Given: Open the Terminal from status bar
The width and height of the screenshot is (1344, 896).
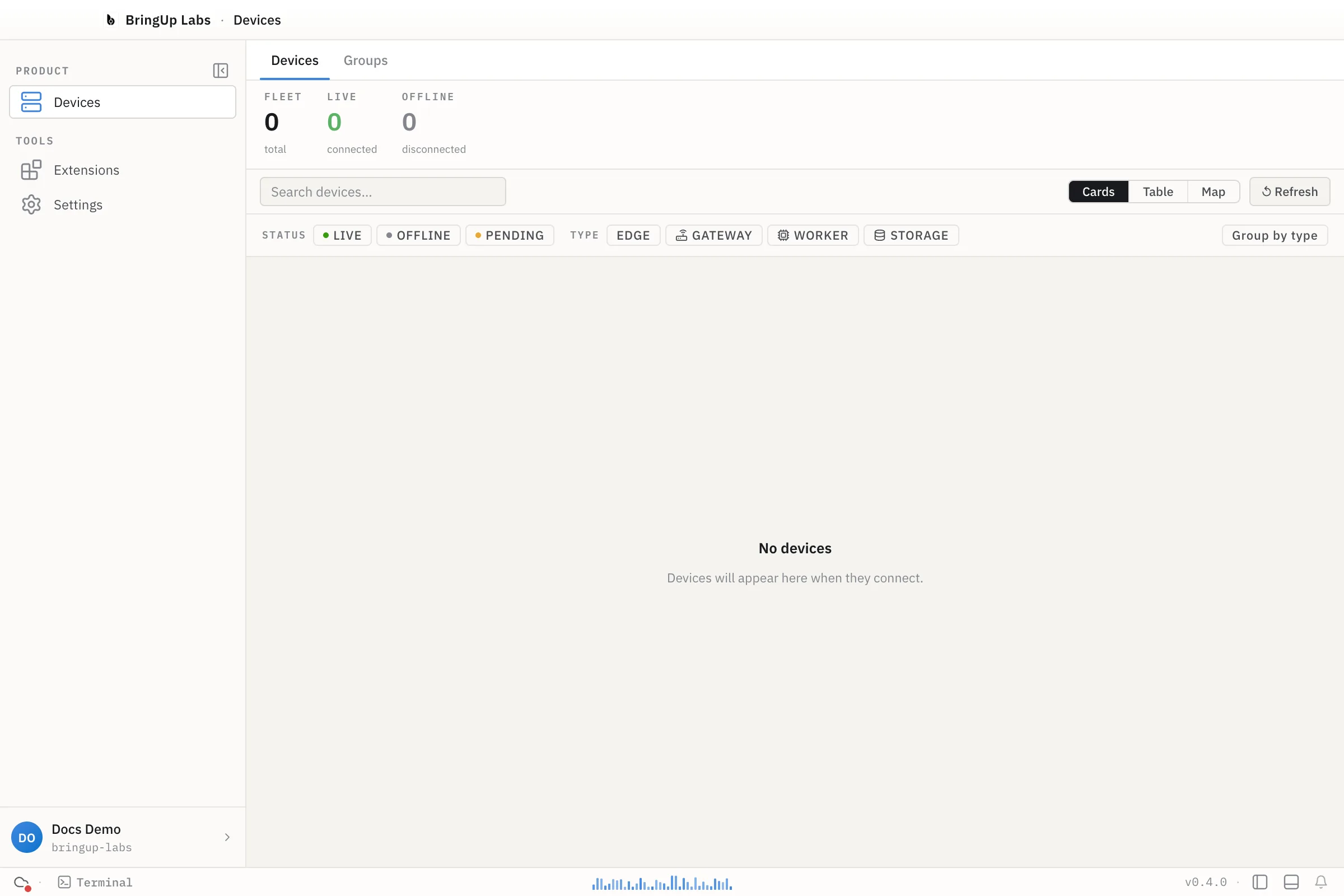Looking at the screenshot, I should [x=95, y=883].
